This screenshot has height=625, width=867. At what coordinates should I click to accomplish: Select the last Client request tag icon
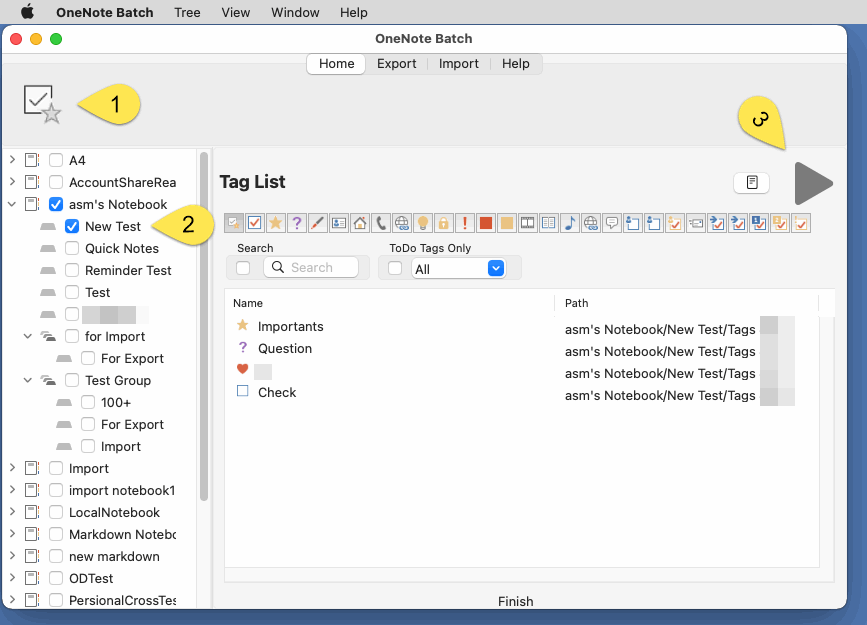801,223
